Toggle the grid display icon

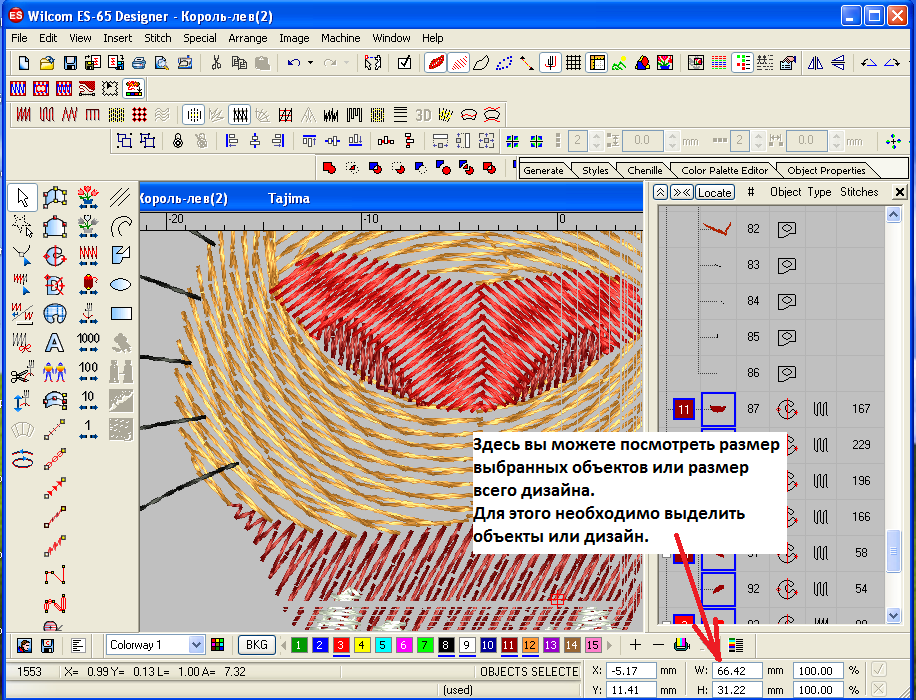point(573,62)
